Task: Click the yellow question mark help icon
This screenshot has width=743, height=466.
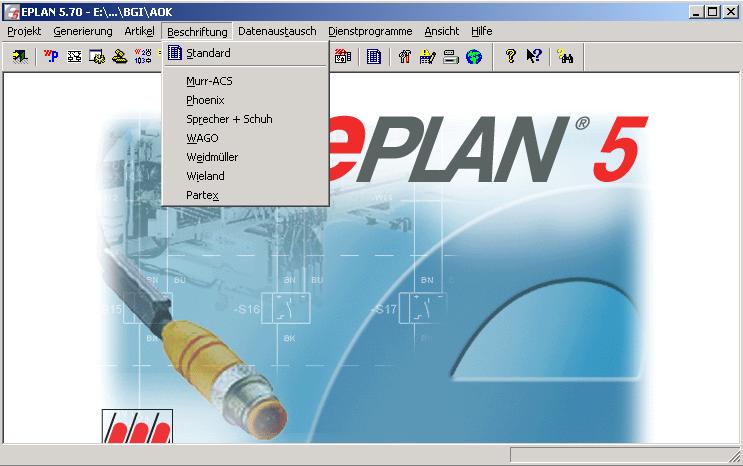Action: click(x=510, y=57)
